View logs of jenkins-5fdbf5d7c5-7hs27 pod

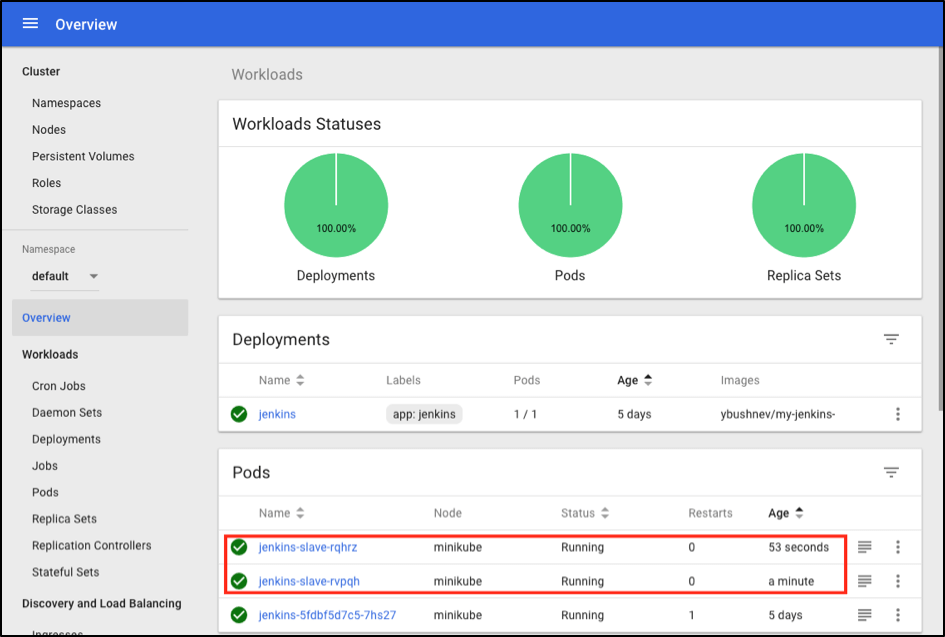tap(864, 615)
